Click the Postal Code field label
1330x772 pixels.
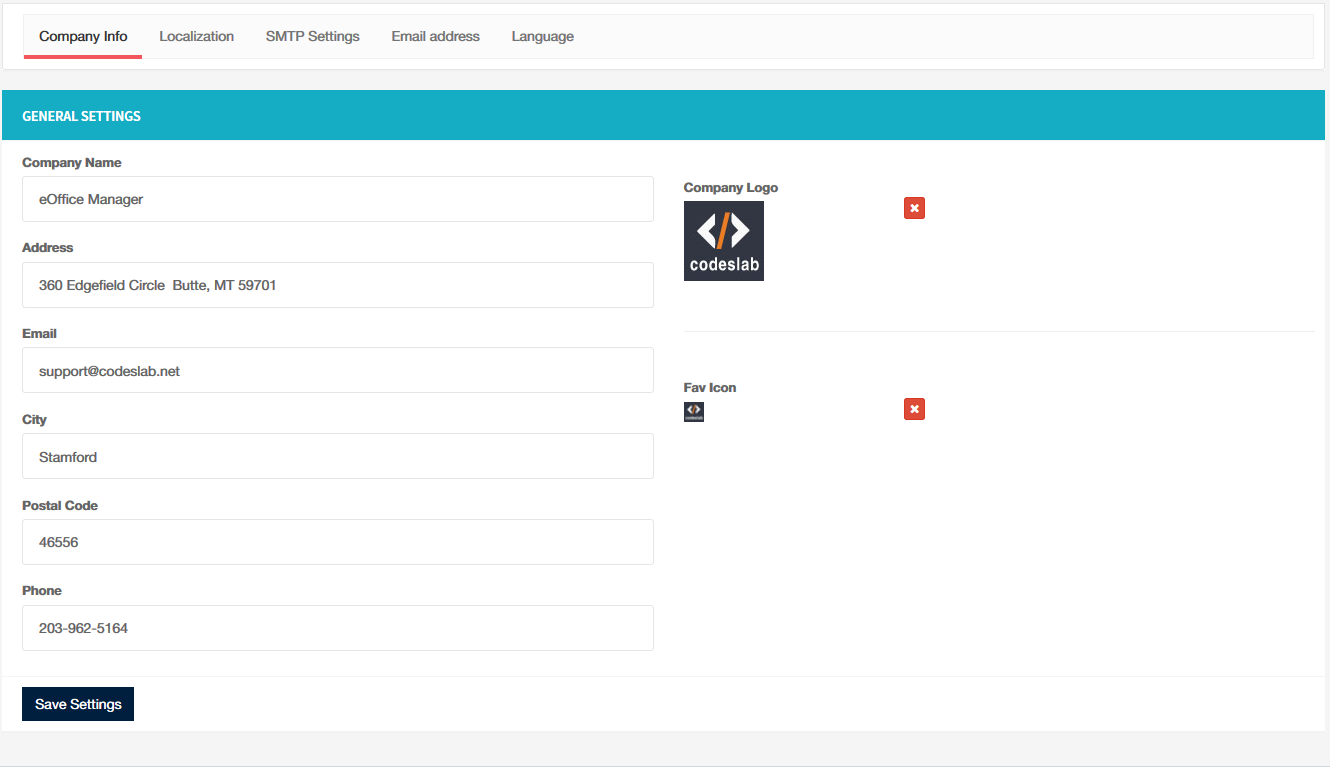60,505
